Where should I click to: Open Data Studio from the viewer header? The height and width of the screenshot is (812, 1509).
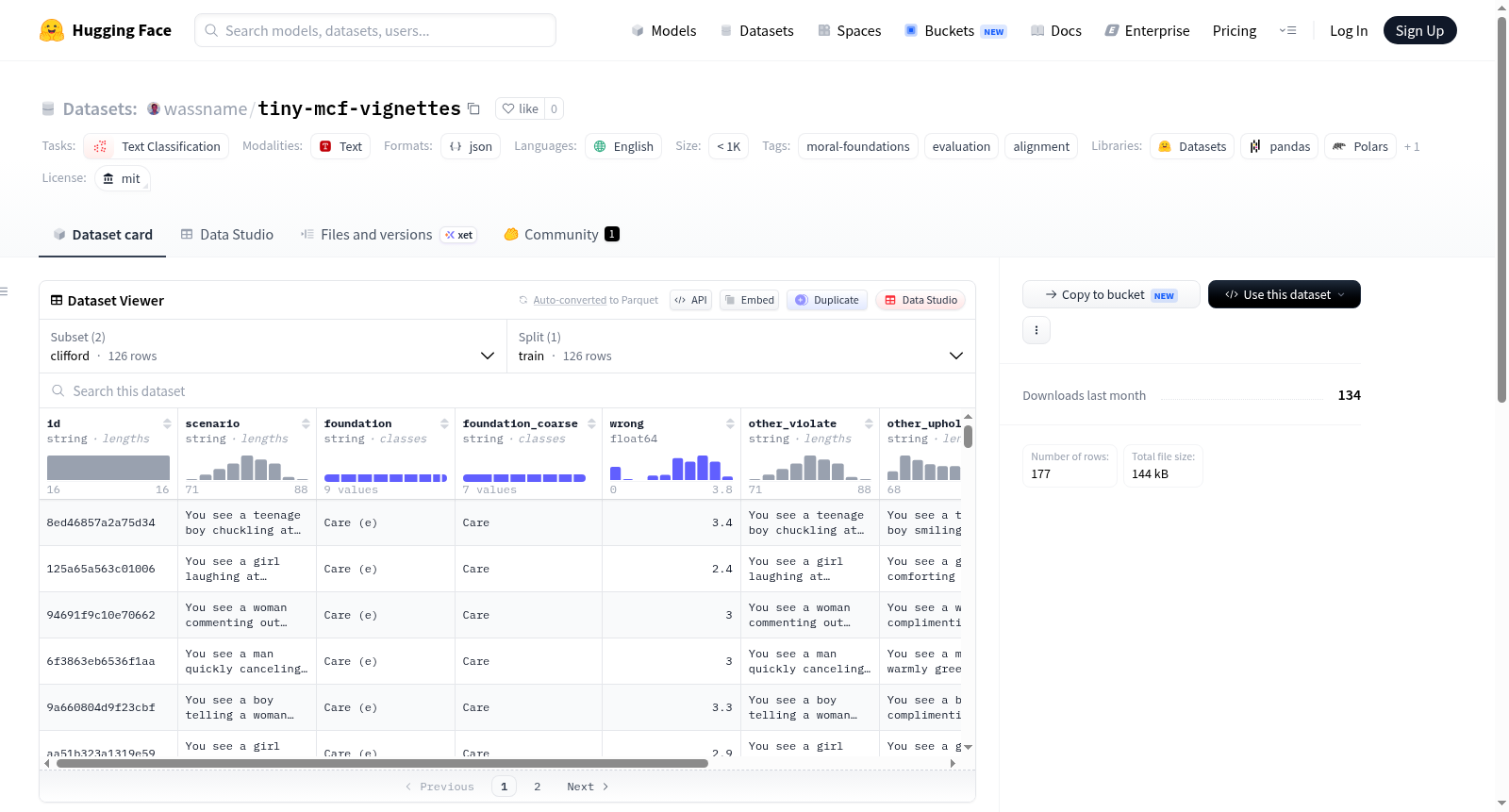(920, 300)
